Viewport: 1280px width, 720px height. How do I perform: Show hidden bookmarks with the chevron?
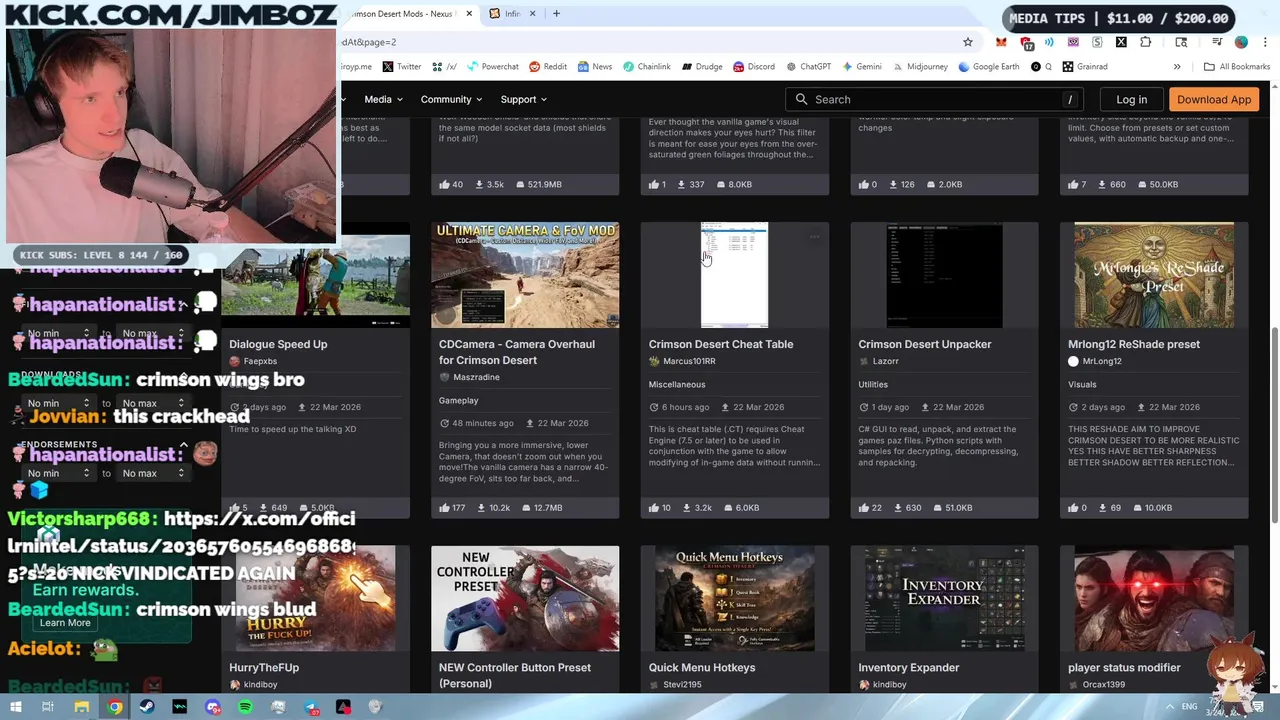coord(1177,67)
